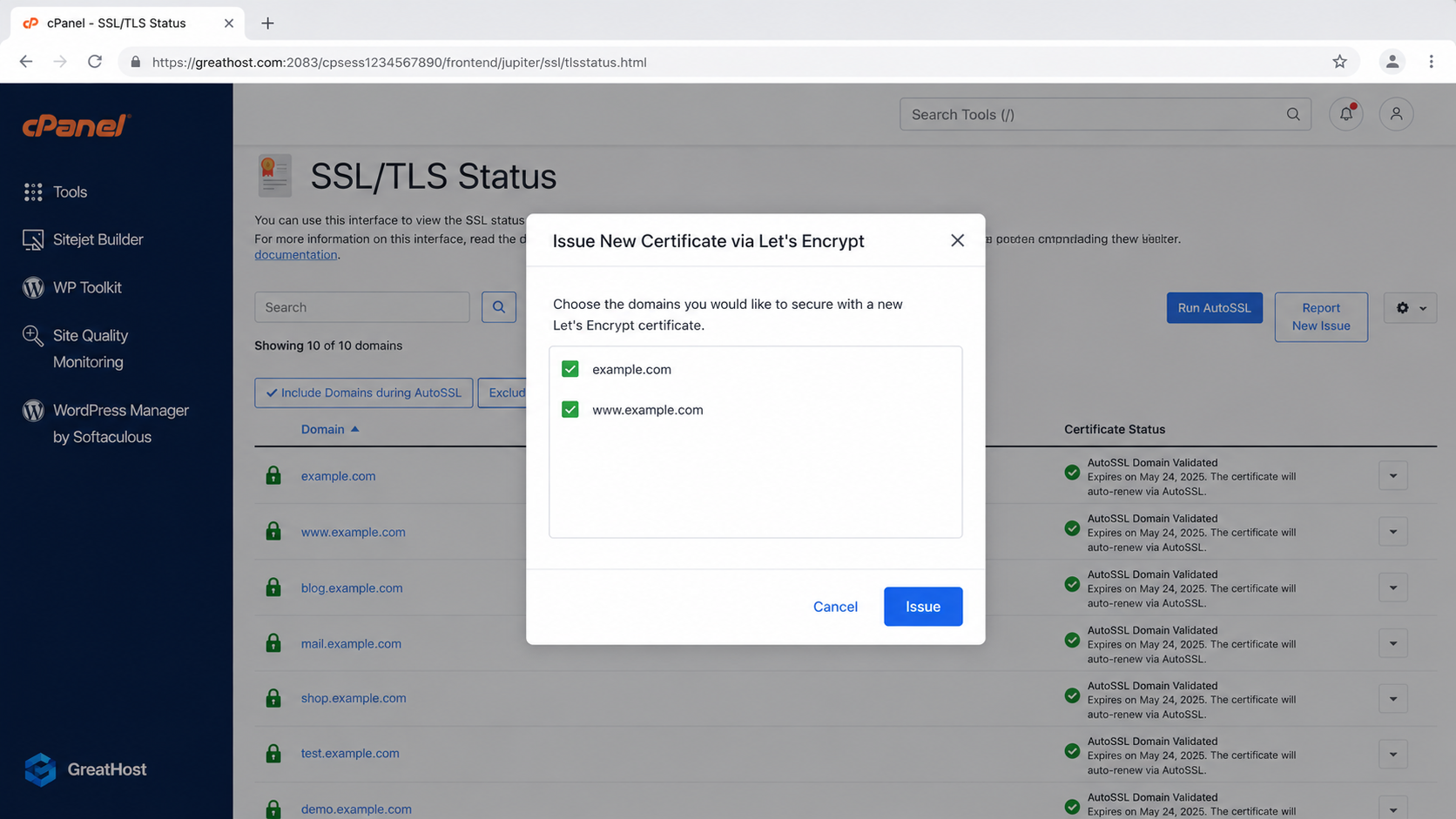Open the notifications bell icon
Image resolution: width=1456 pixels, height=819 pixels.
1346,114
